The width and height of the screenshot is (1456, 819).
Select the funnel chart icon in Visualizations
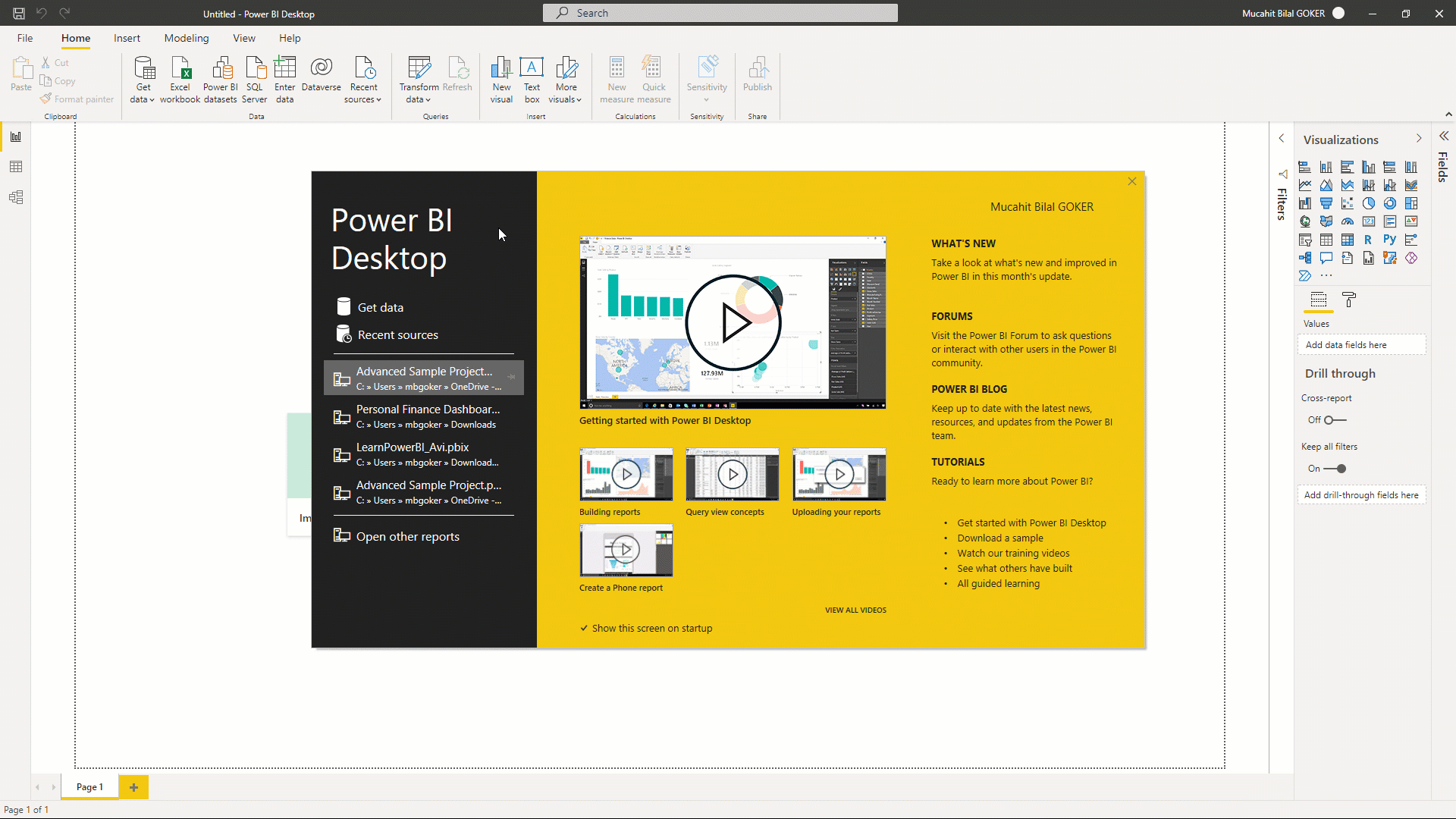[x=1326, y=203]
